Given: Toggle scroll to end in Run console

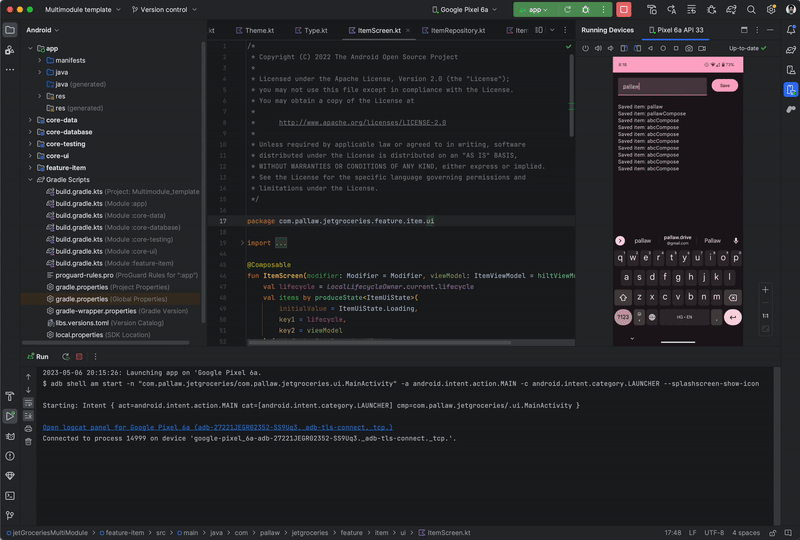Looking at the screenshot, I should click(x=28, y=416).
